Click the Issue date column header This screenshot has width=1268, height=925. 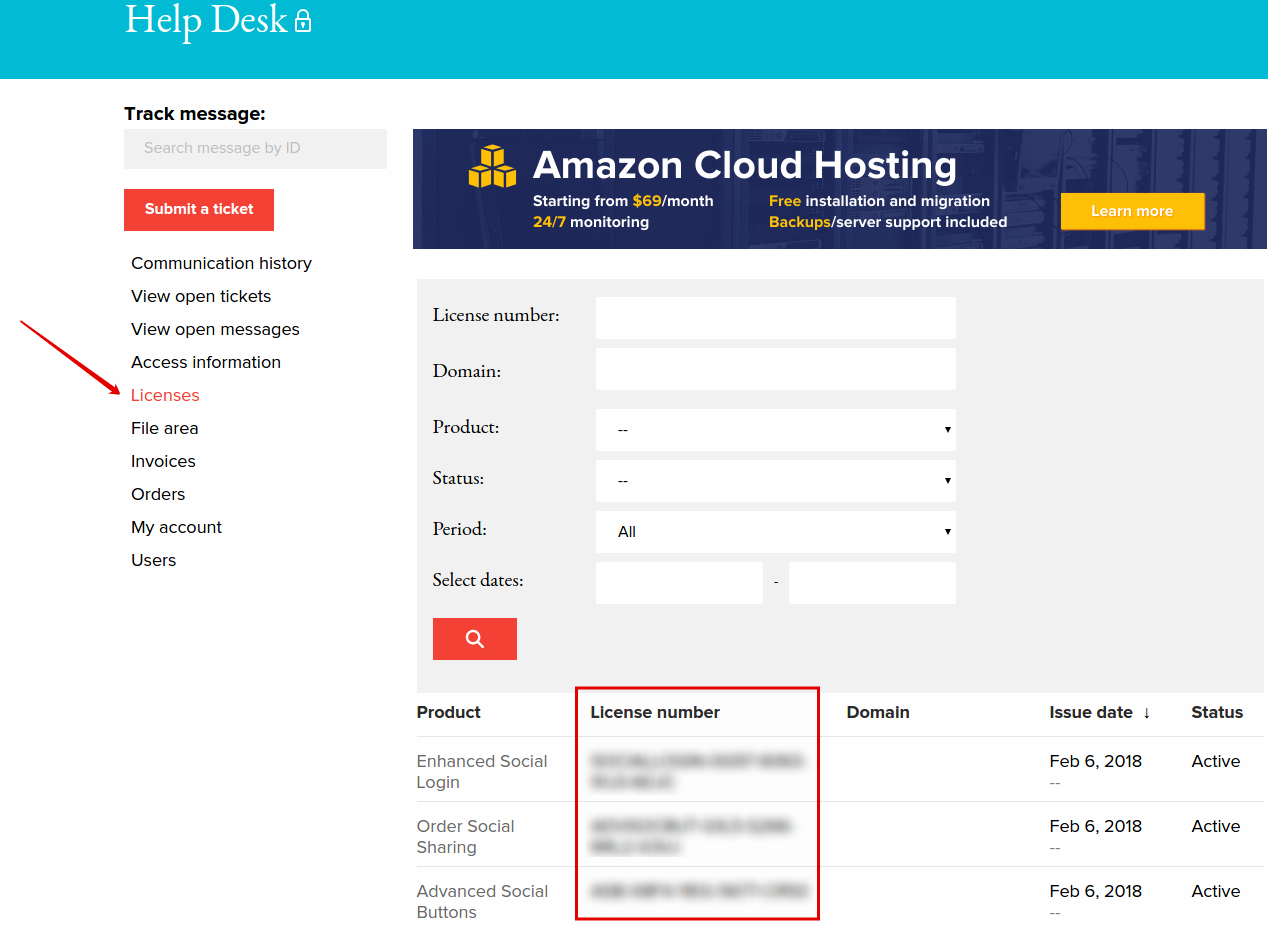tap(1091, 712)
